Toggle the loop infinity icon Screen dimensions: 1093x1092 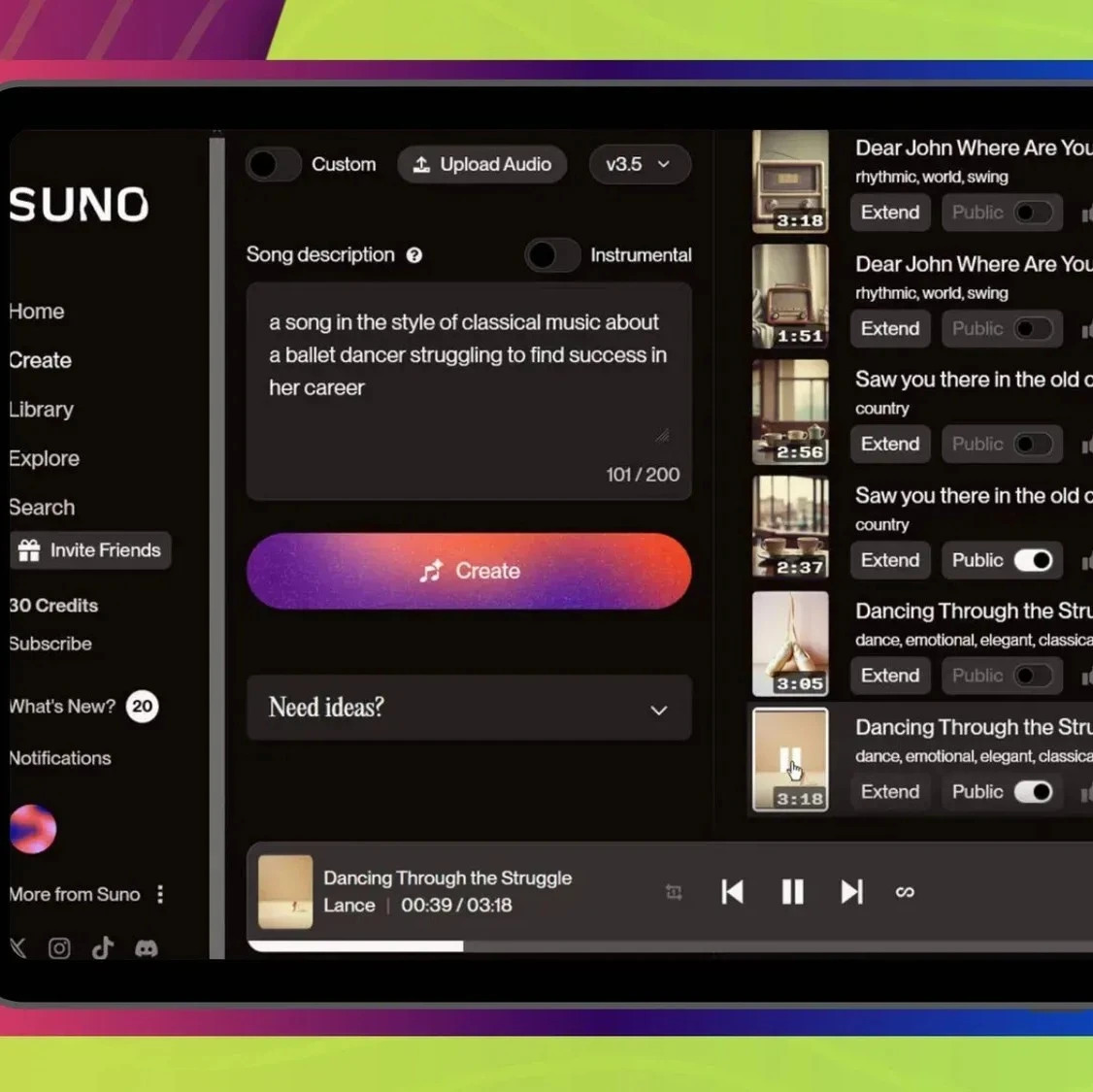coord(905,892)
